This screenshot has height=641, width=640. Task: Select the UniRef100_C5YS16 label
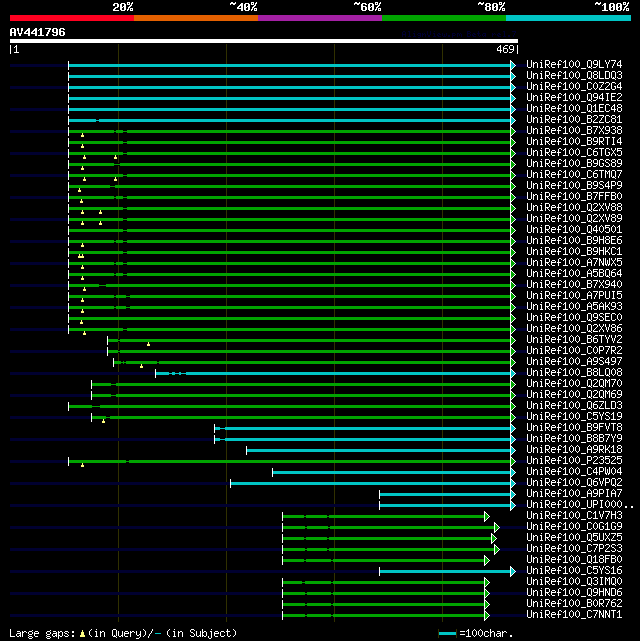tap(574, 571)
